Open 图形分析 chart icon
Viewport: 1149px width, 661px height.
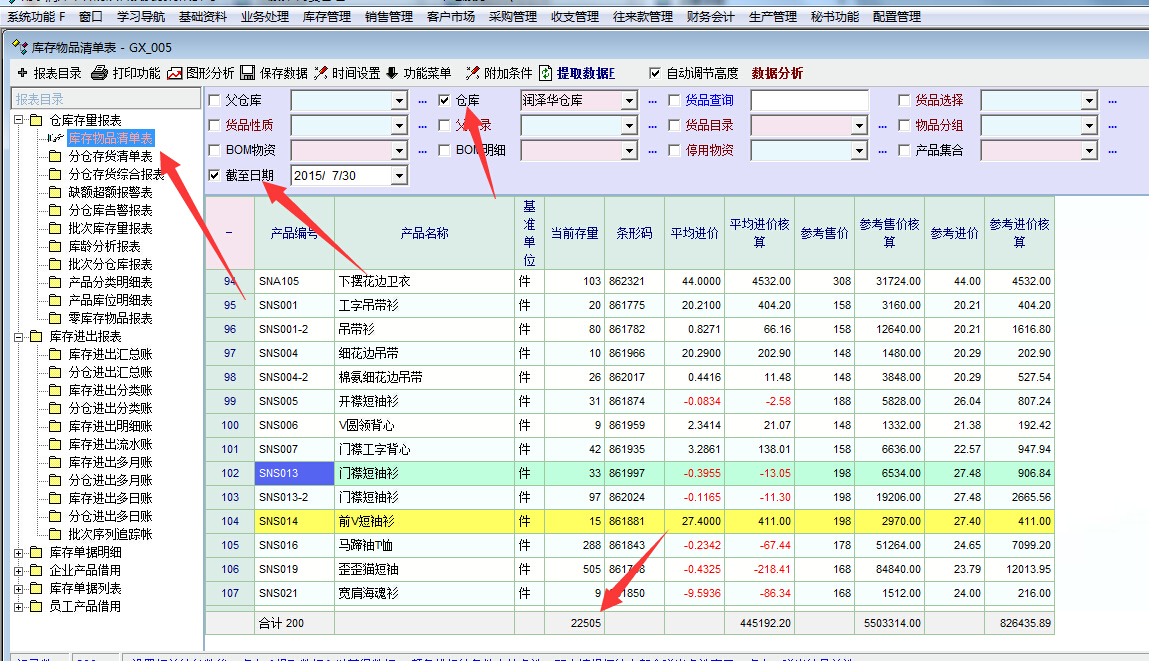tap(175, 73)
